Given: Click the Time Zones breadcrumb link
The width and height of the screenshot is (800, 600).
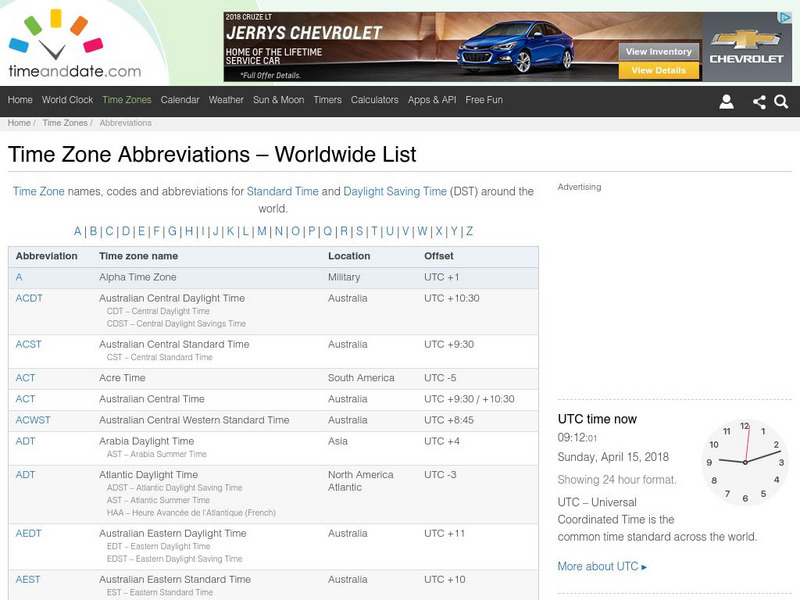Looking at the screenshot, I should click(65, 123).
